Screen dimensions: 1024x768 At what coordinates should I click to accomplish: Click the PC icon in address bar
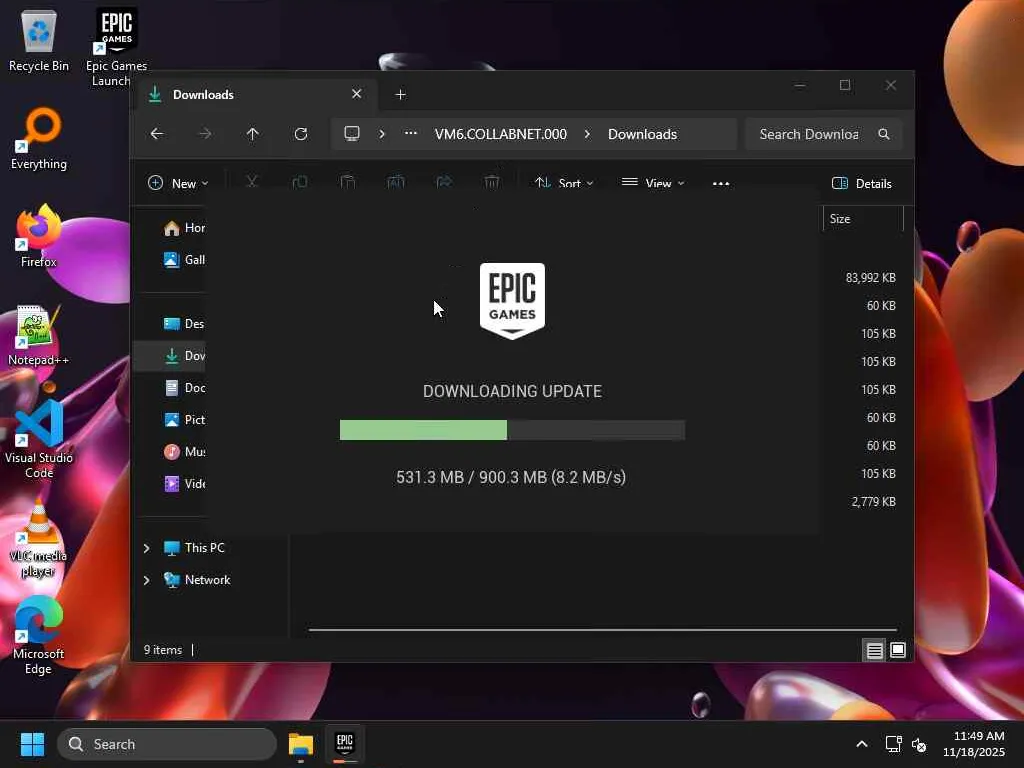352,134
